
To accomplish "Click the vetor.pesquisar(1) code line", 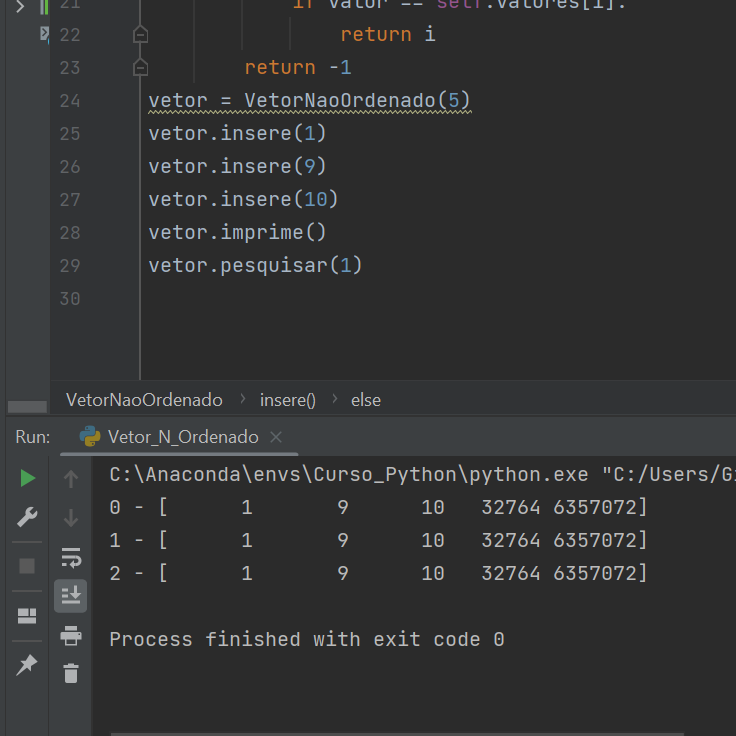I will [x=255, y=266].
